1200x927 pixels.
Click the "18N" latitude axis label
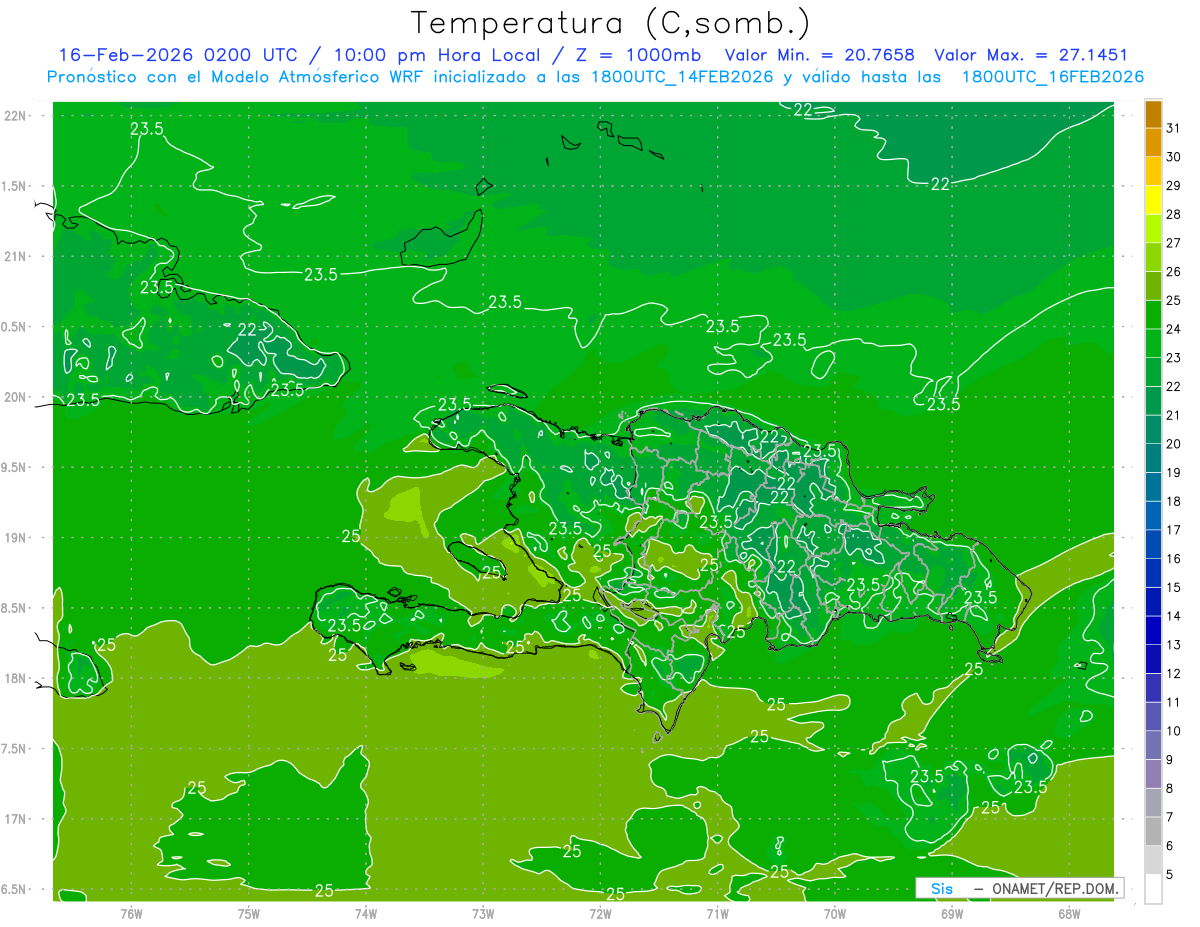coord(15,678)
